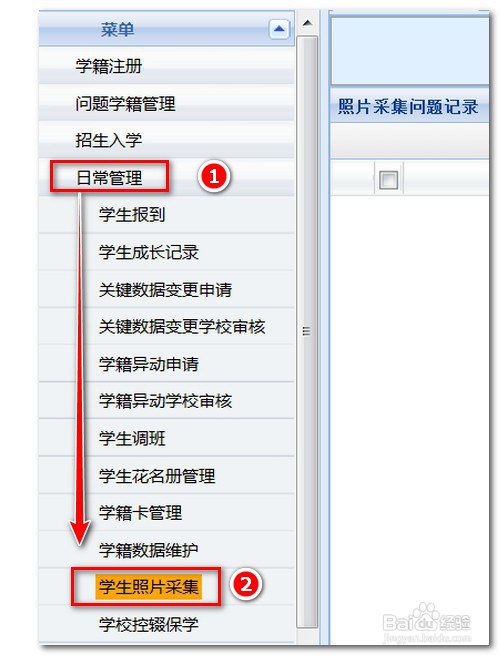Expand the 问题学籍管理 menu section
Screen dimensions: 500x656
tap(167, 103)
